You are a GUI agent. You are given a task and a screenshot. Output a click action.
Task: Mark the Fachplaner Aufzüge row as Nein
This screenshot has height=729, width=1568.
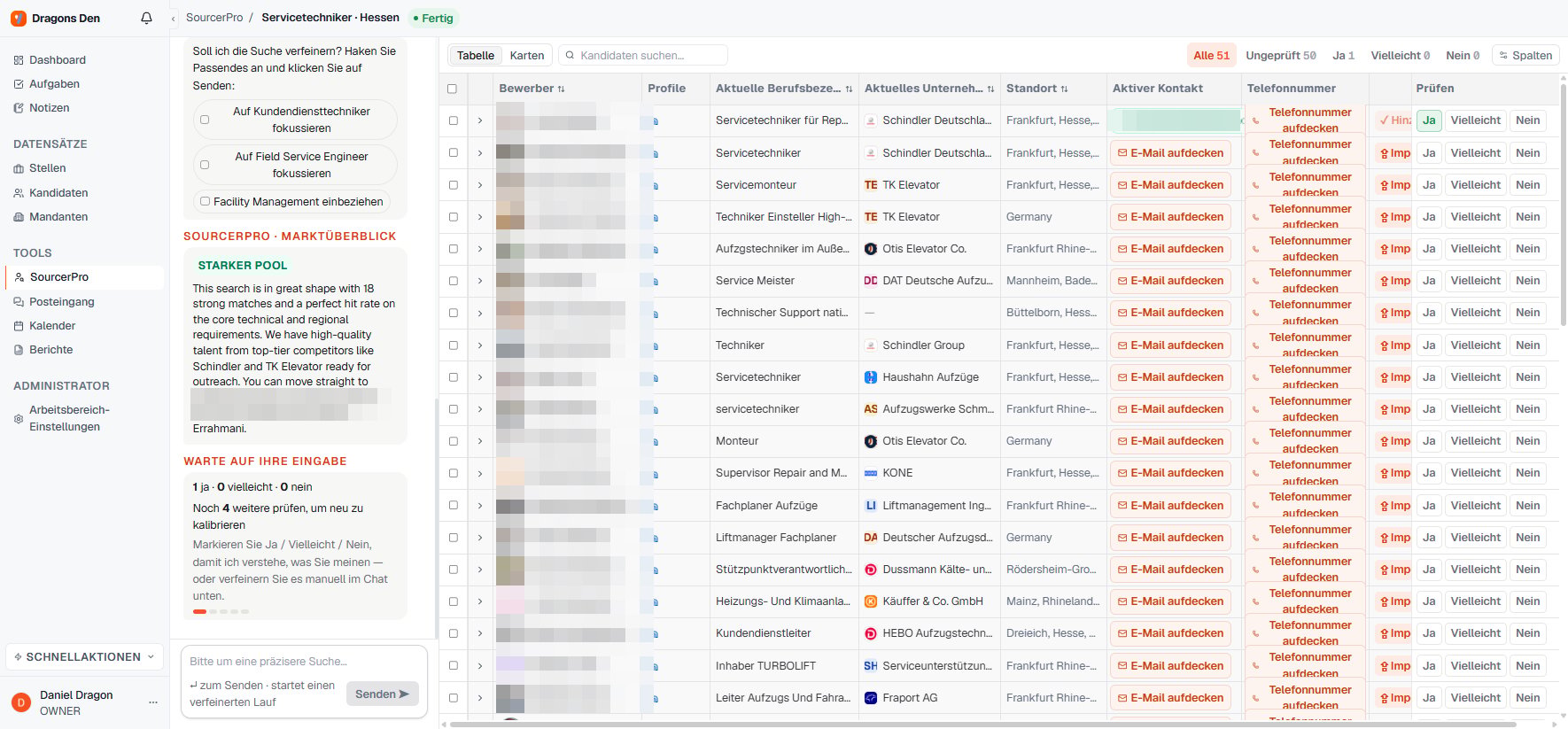(1527, 506)
